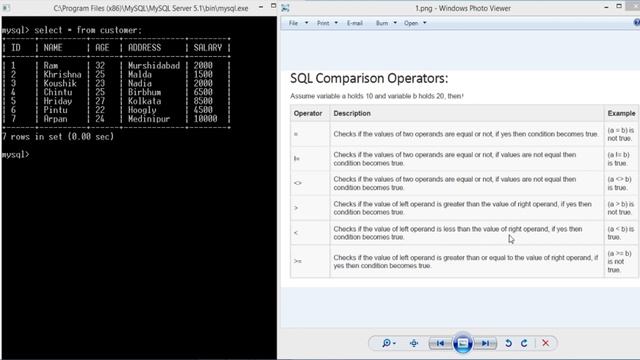Screen dimensions: 640x360
Task: Click the 'Assume variable a holds 10' sentence
Action: click(x=377, y=96)
